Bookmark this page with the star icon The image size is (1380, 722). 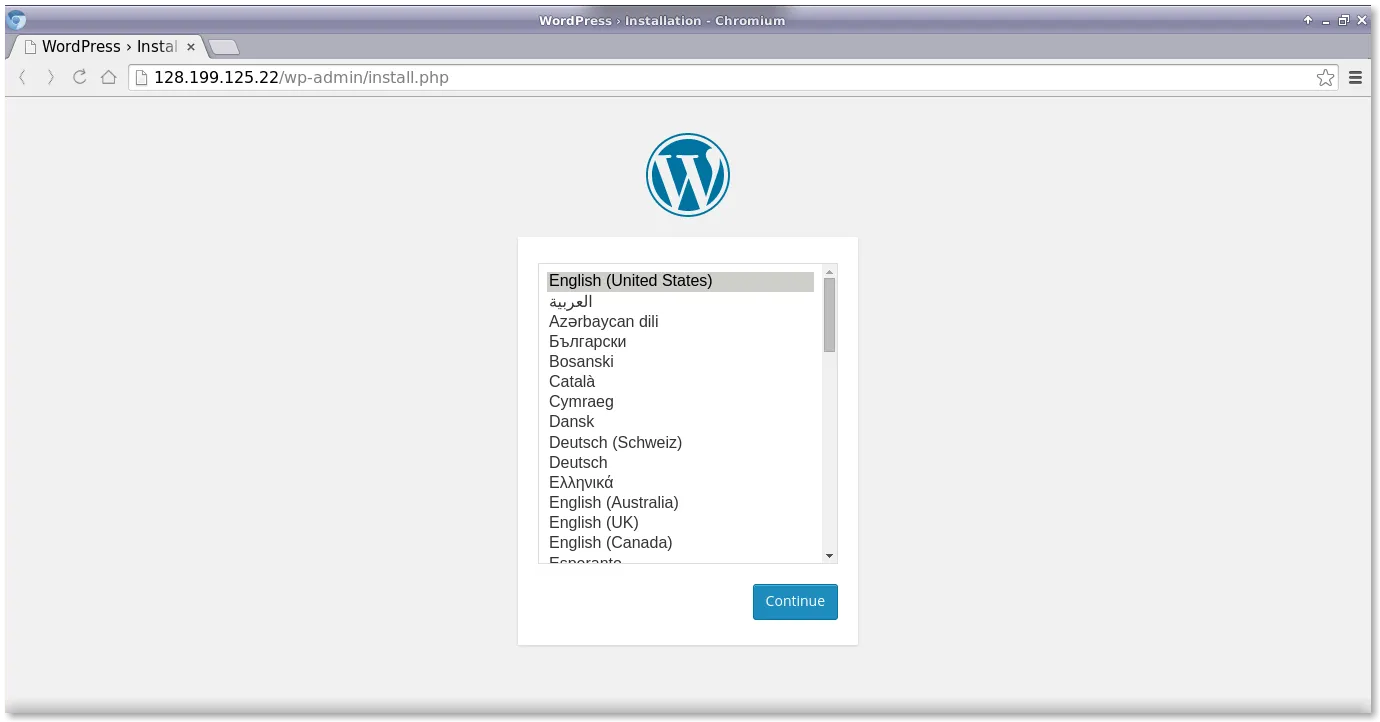tap(1325, 77)
